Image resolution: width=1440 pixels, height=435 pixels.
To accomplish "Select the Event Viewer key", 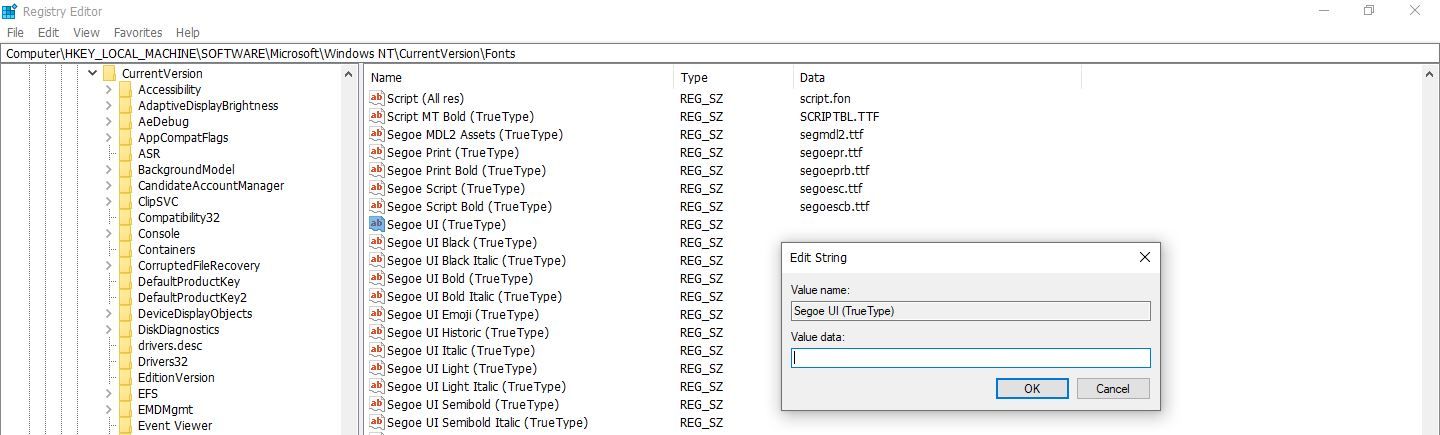I will tap(175, 425).
